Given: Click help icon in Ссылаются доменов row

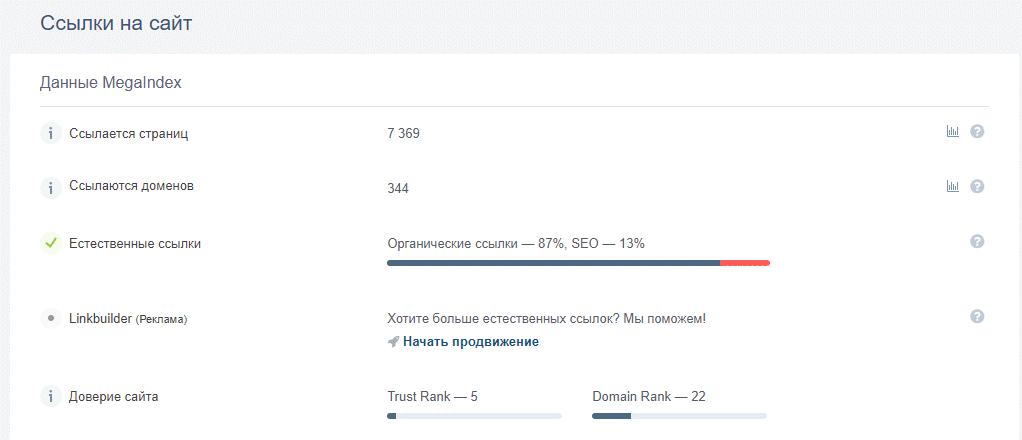Looking at the screenshot, I should click(x=976, y=186).
